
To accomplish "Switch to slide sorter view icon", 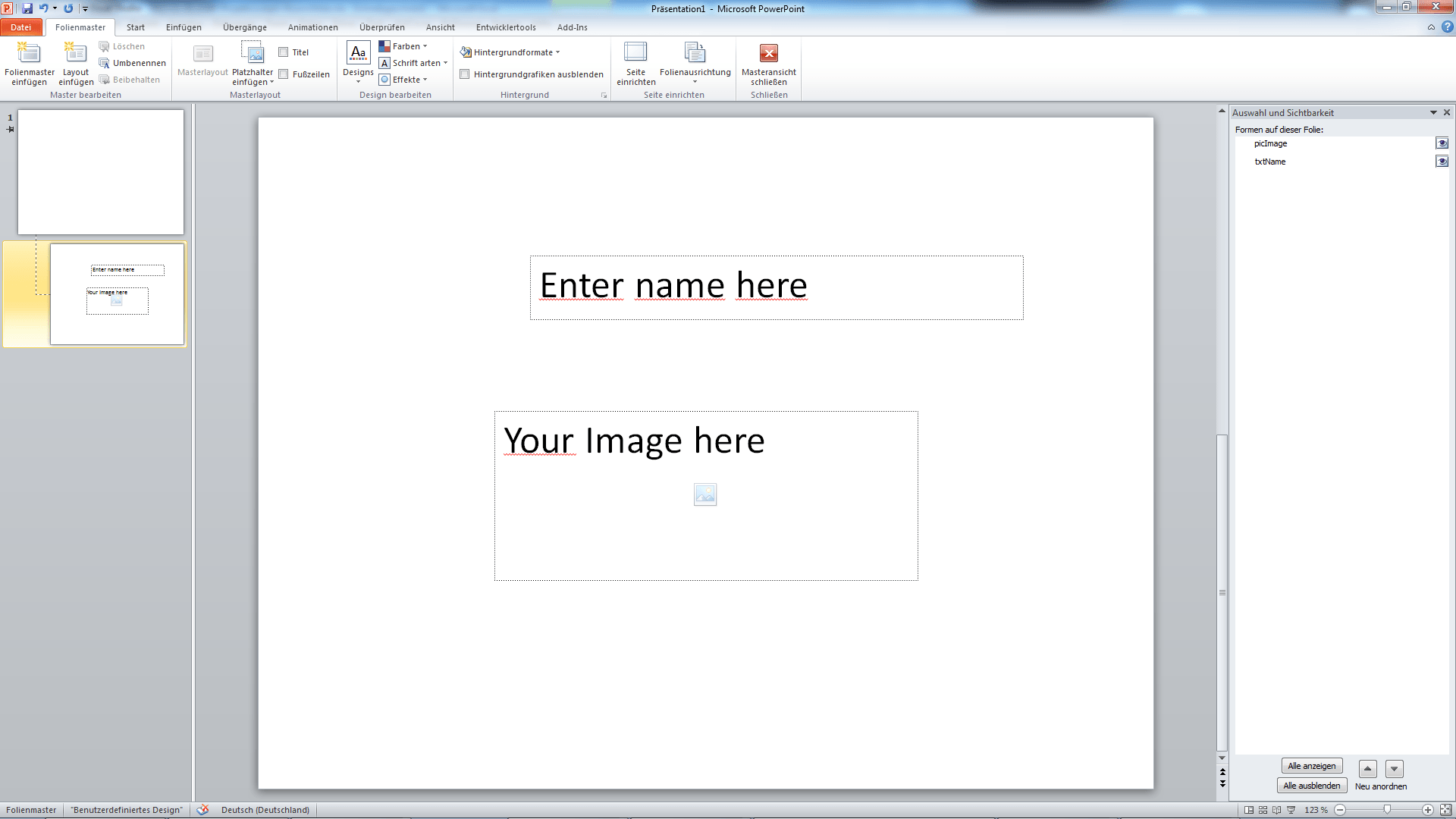I will pyautogui.click(x=1263, y=810).
